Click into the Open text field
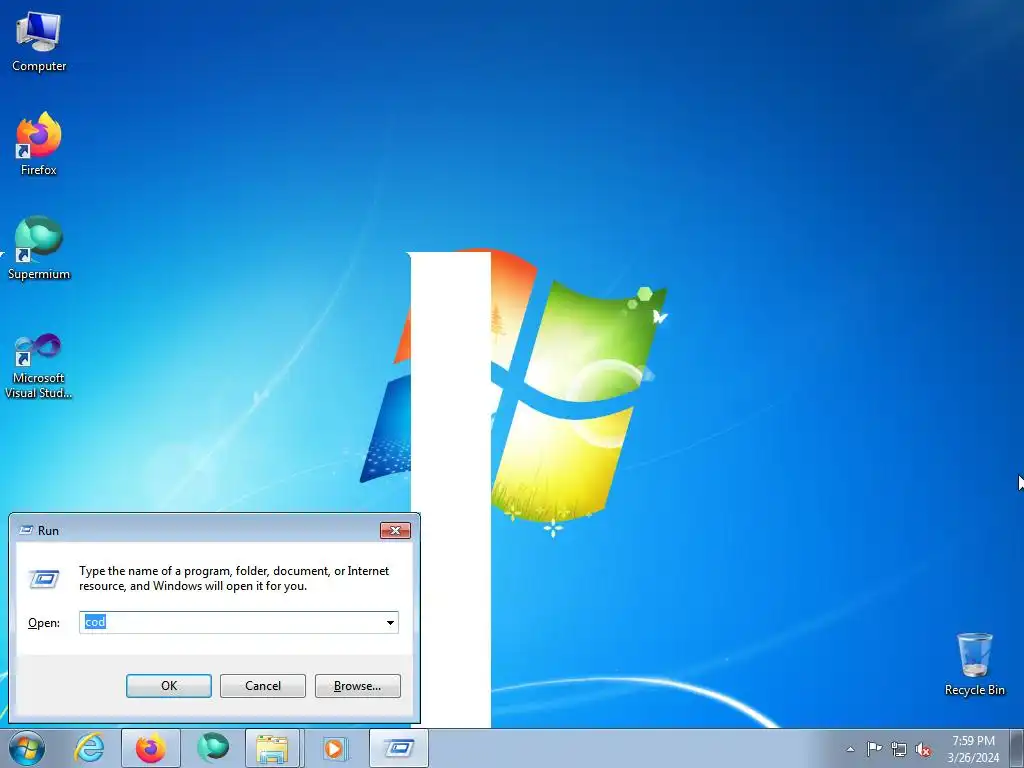Image resolution: width=1024 pixels, height=768 pixels. point(232,622)
